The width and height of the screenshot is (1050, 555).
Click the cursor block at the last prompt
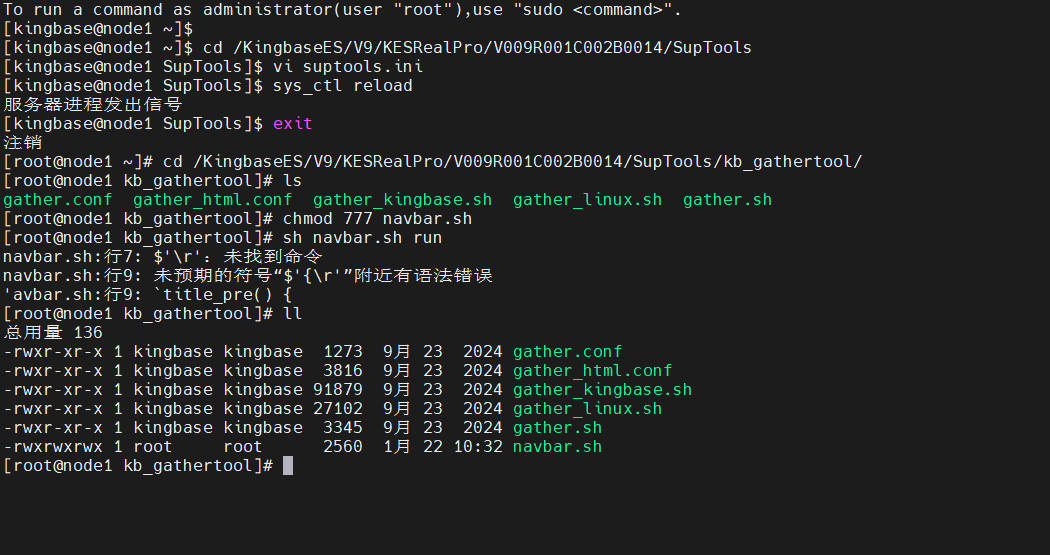(288, 465)
